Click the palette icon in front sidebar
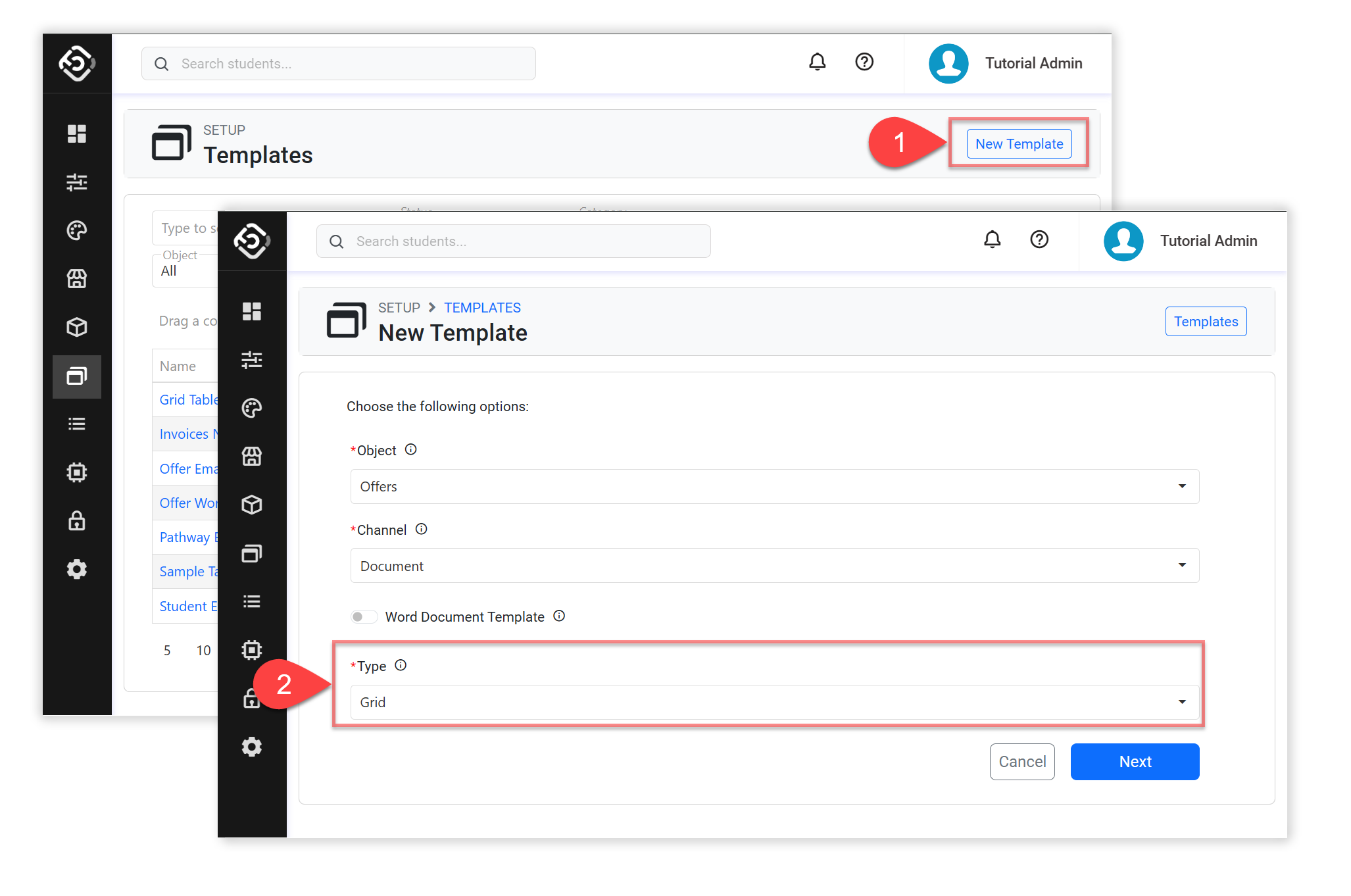 [x=252, y=408]
